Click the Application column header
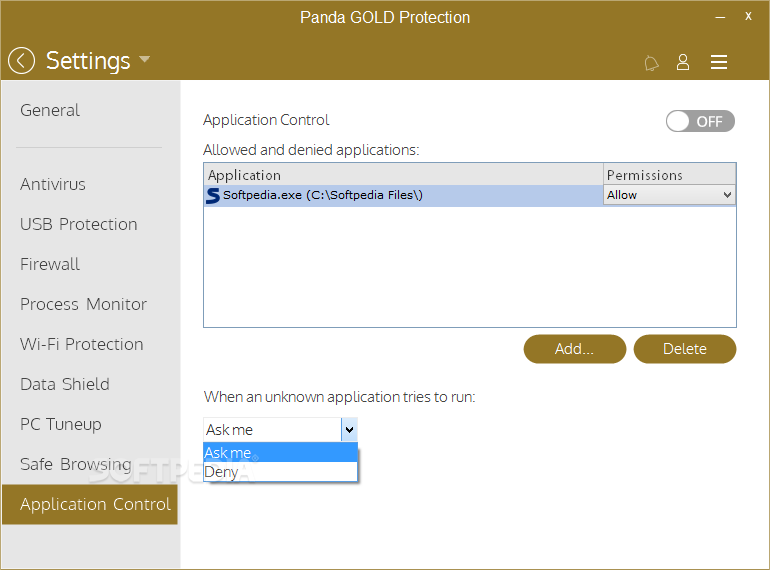770x570 pixels. [x=403, y=175]
